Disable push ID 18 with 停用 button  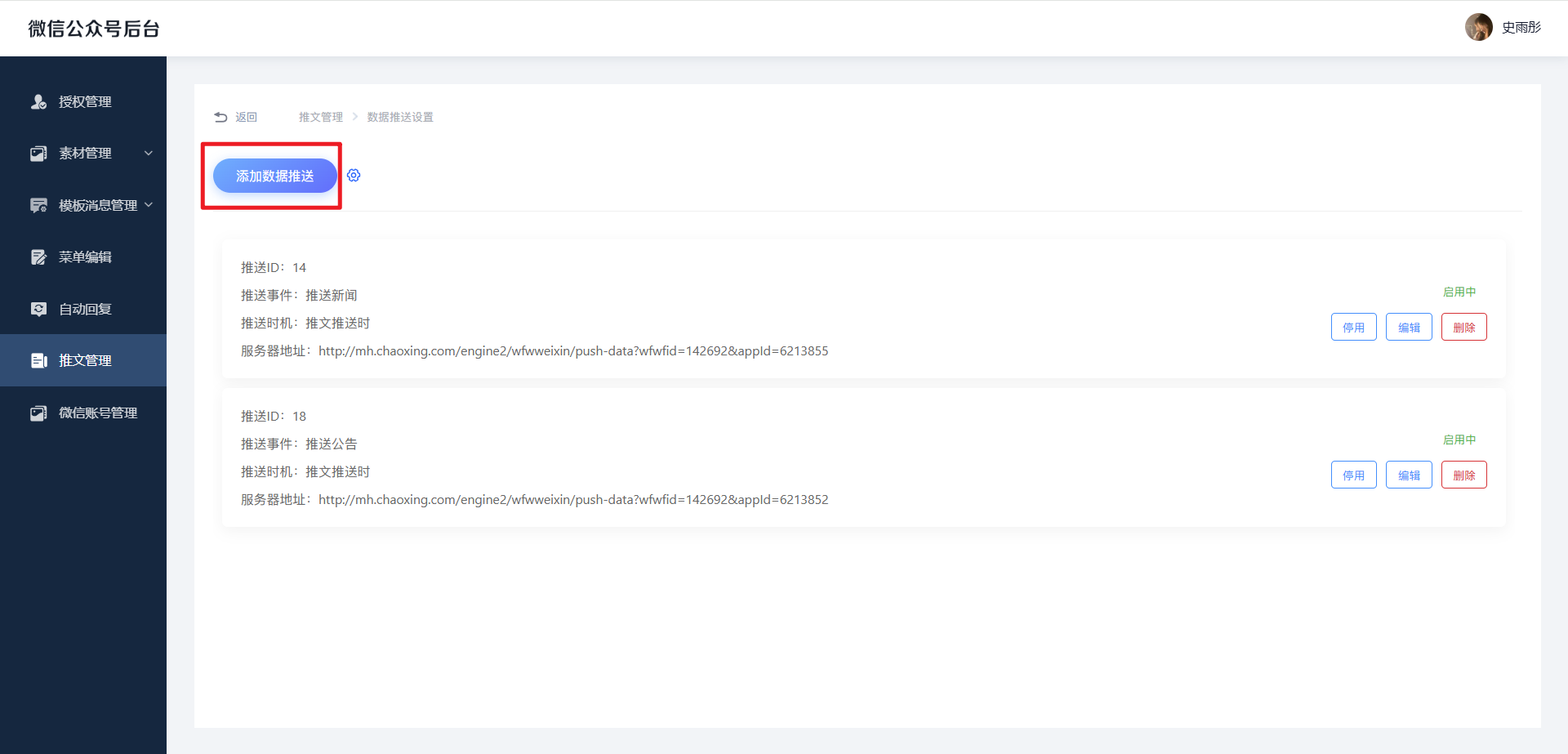point(1353,475)
